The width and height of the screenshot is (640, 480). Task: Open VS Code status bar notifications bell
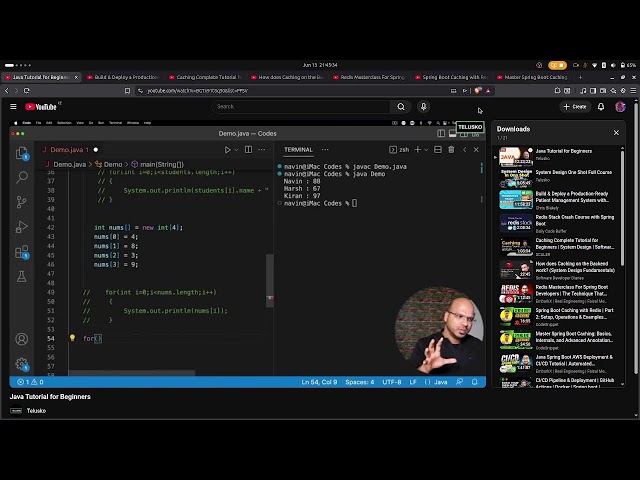click(x=474, y=382)
